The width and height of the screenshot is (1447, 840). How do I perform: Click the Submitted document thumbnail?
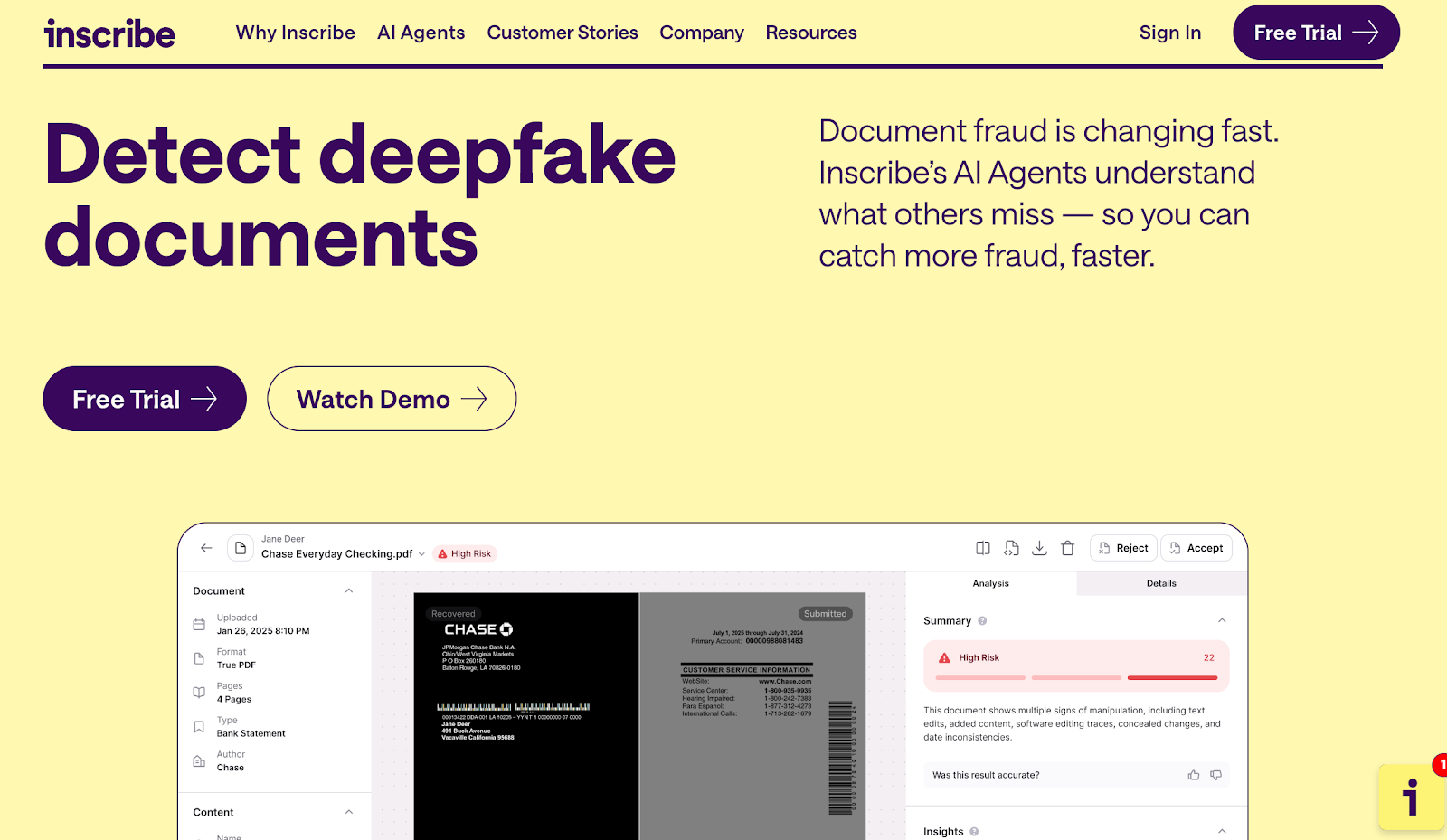click(752, 716)
